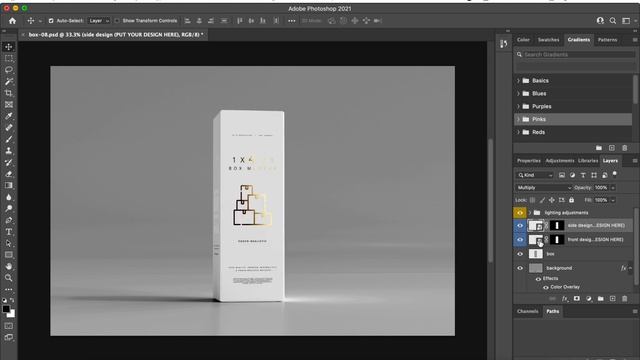Hide the background layer
This screenshot has height=360, width=640.
(x=520, y=268)
